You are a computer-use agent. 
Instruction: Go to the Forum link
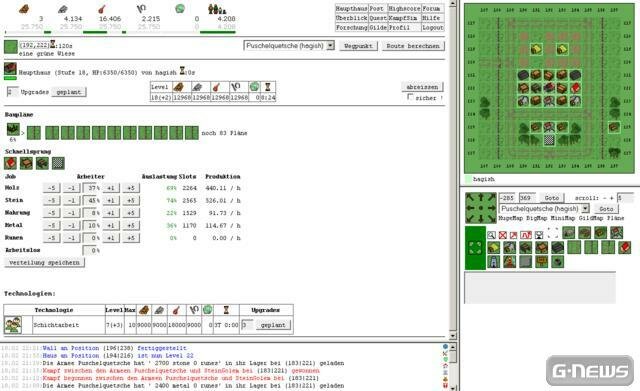pos(431,9)
